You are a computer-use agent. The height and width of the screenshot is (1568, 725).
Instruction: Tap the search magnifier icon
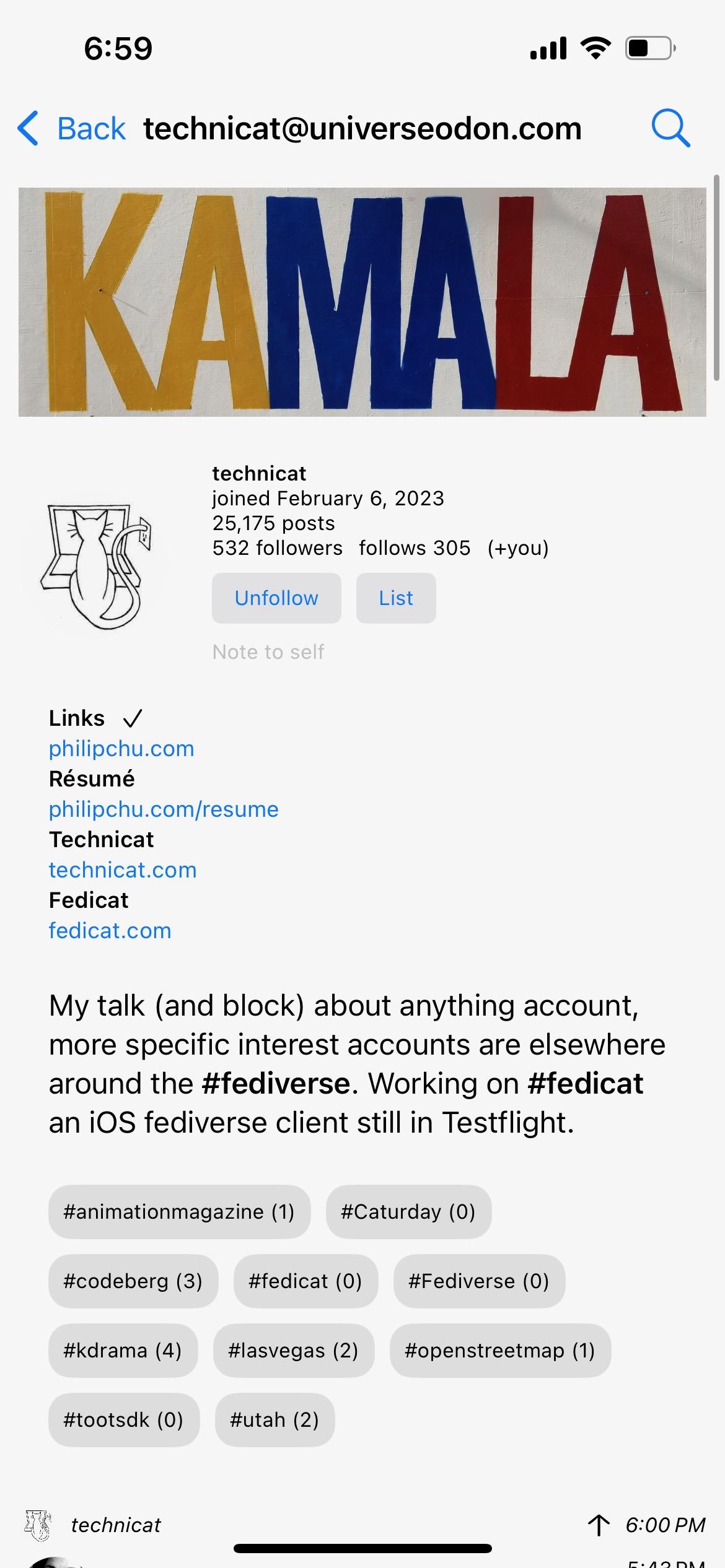point(670,128)
